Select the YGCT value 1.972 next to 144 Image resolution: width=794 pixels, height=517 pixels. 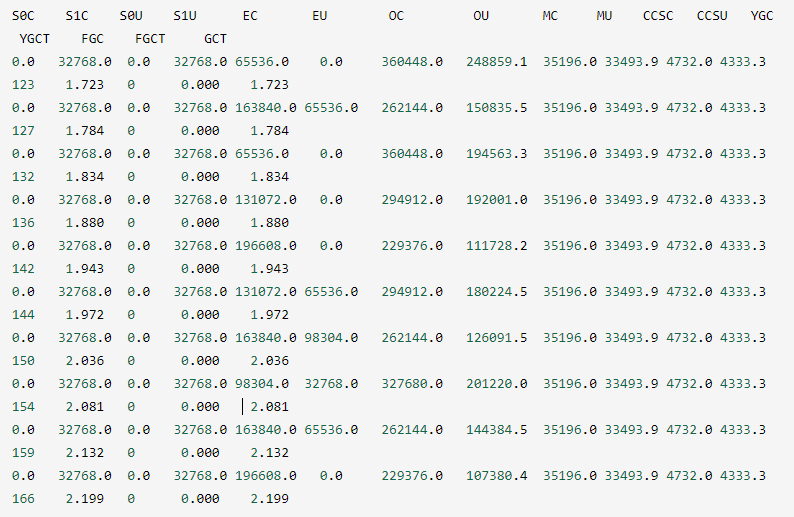pyautogui.click(x=85, y=315)
